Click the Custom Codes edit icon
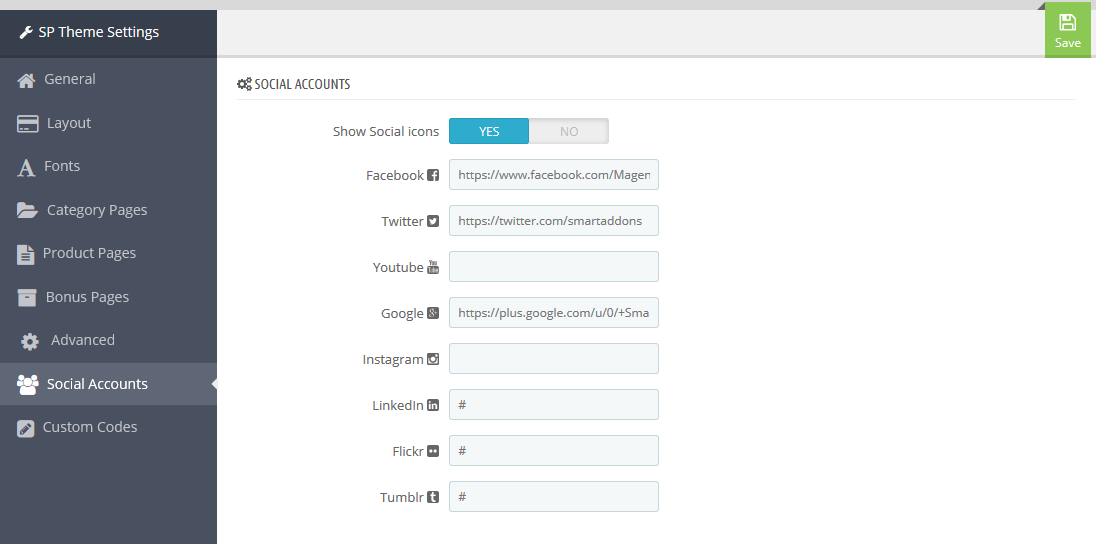1096x544 pixels. coord(25,428)
